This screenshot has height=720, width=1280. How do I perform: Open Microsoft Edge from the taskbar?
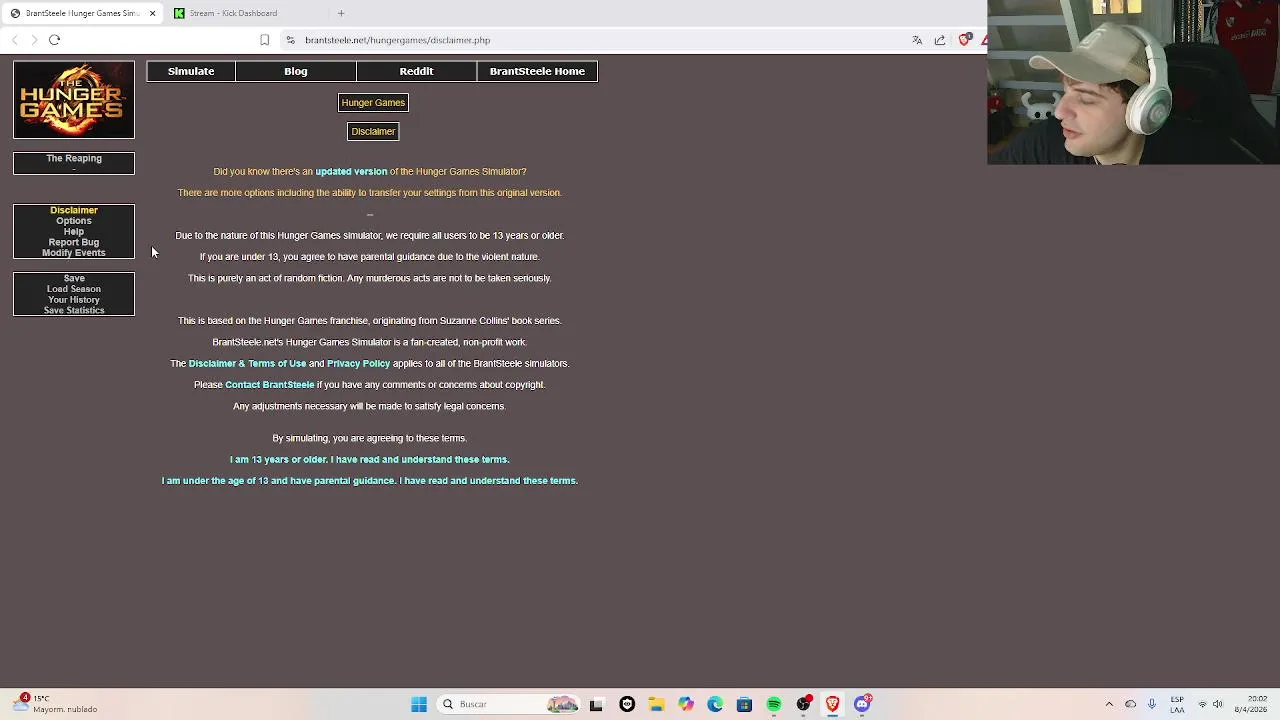point(715,704)
